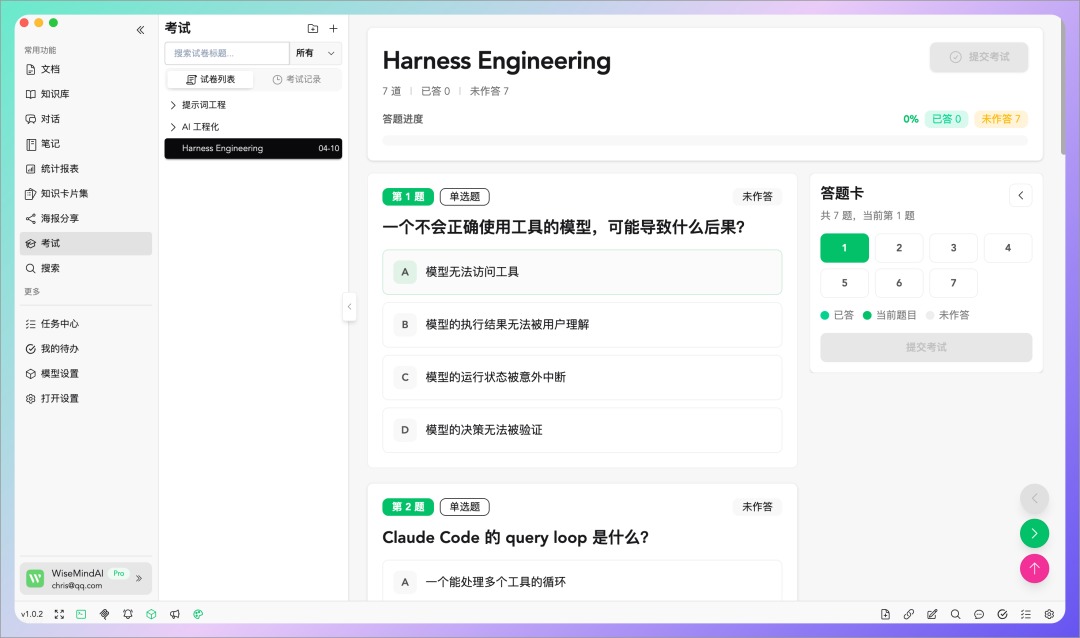Open the 所有 filter dropdown
Viewport: 1080px width, 638px height.
click(x=315, y=53)
